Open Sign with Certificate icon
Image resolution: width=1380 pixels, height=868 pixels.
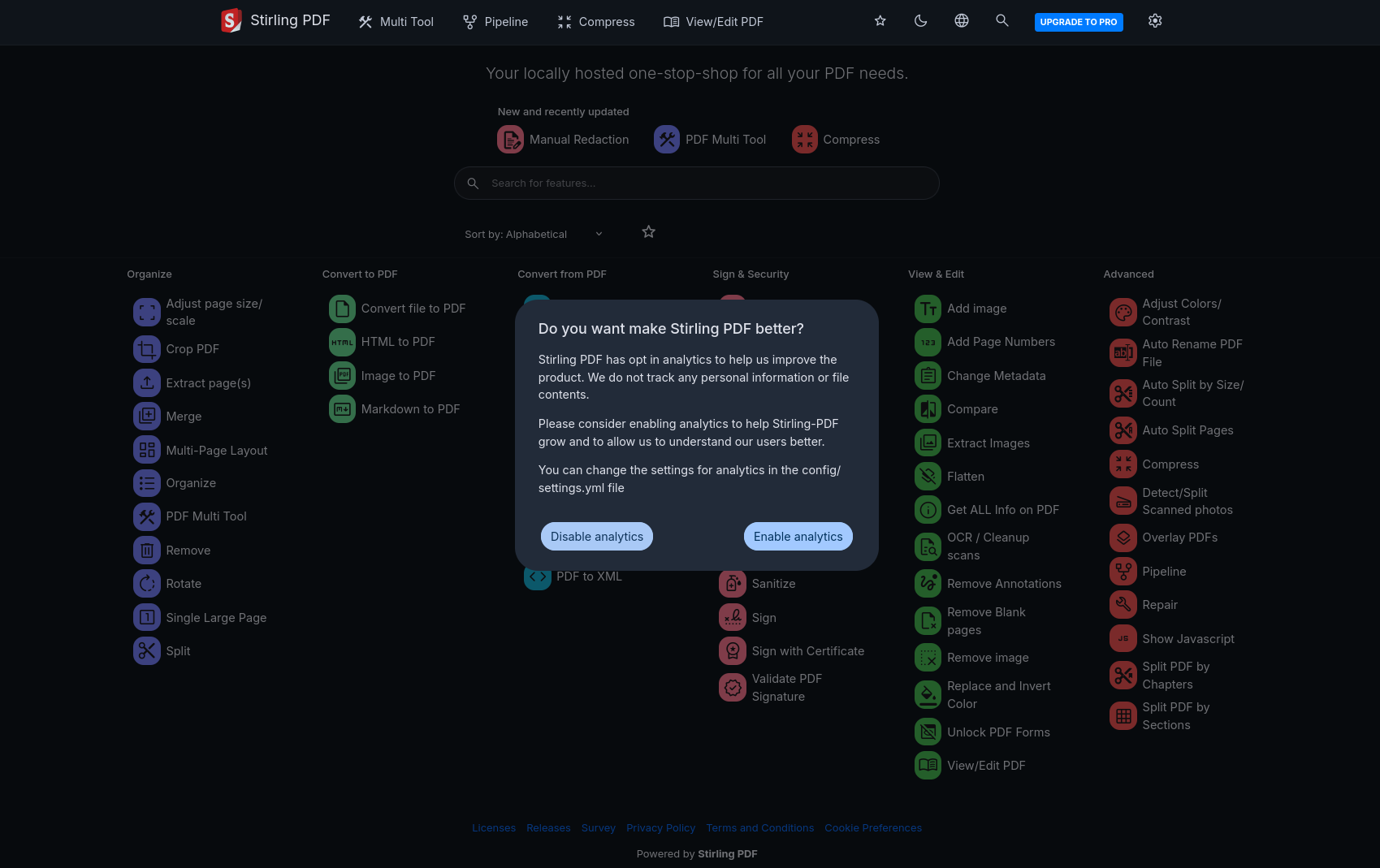[733, 651]
